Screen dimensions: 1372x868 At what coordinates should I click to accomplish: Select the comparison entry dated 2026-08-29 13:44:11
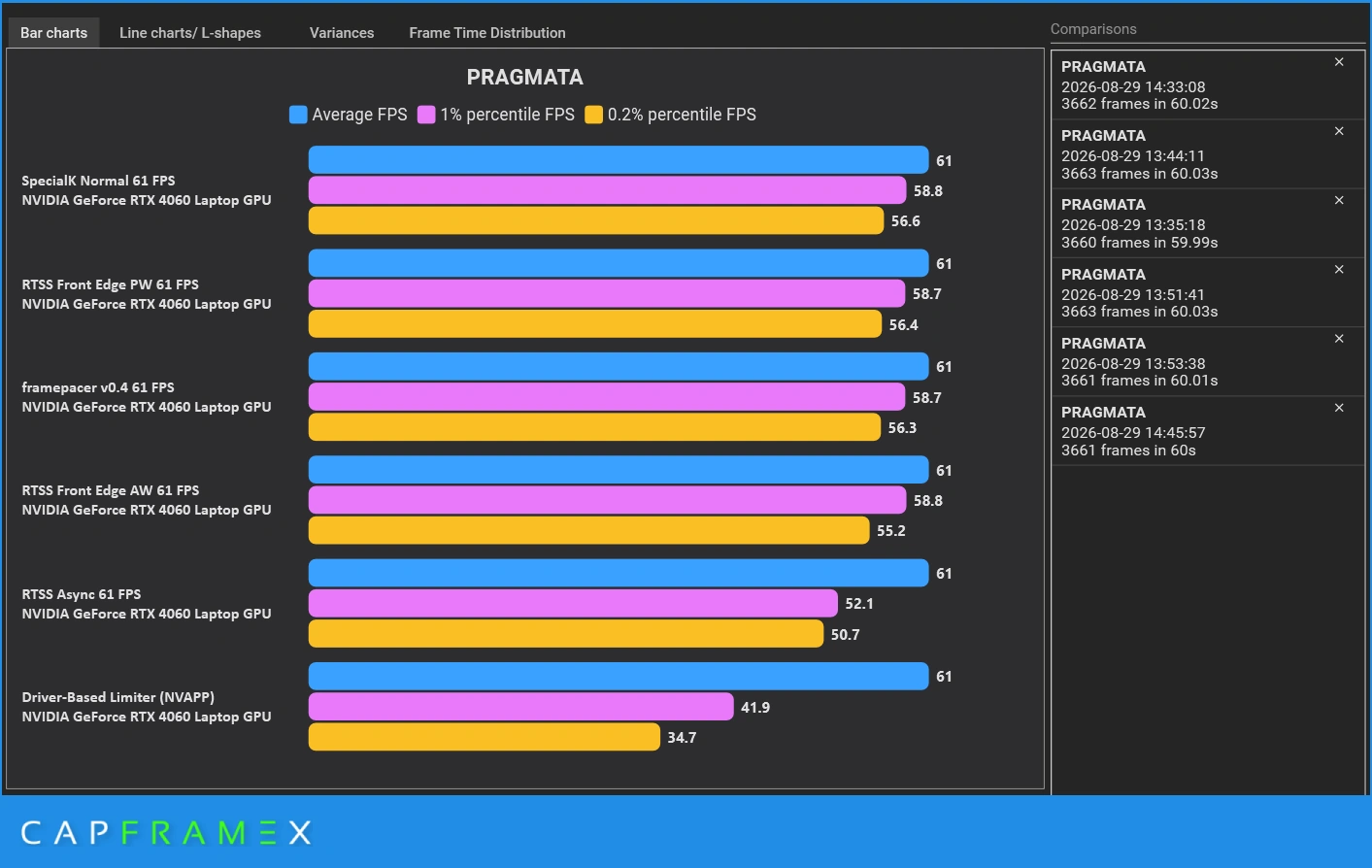point(1207,153)
